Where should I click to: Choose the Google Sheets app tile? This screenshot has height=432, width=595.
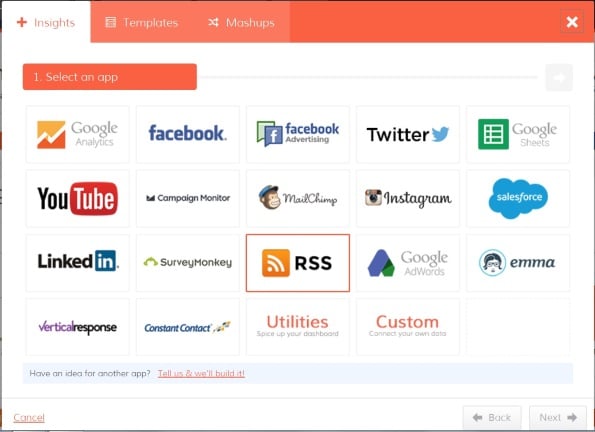coord(518,134)
